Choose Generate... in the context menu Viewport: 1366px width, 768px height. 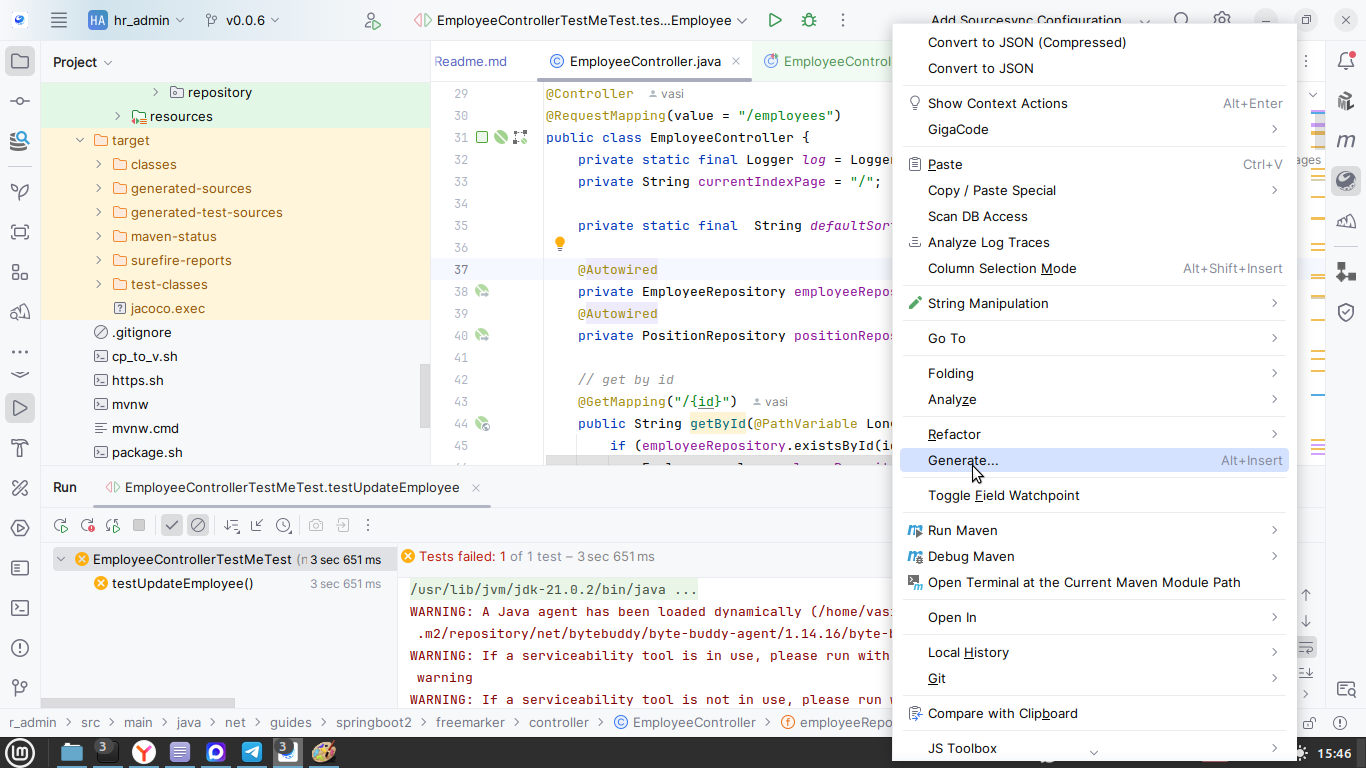tap(1094, 460)
